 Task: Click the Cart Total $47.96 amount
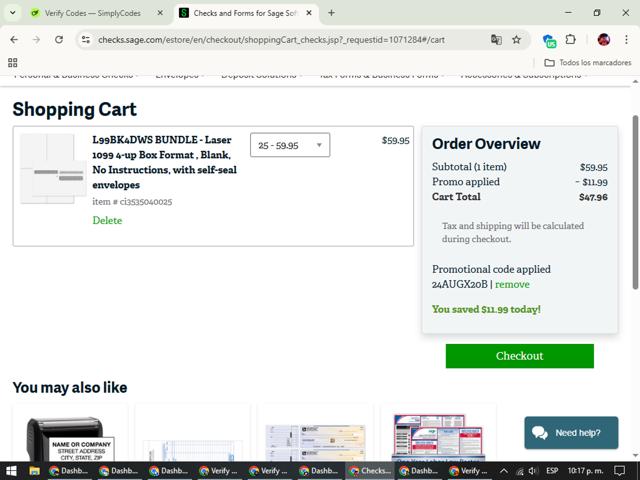click(x=593, y=197)
